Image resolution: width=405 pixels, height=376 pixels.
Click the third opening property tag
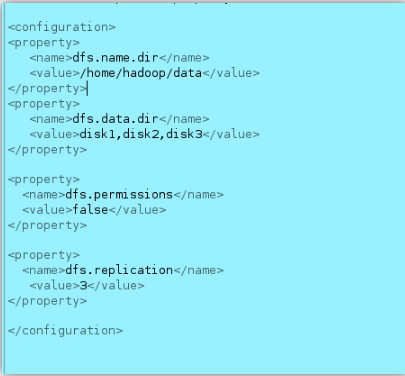[x=44, y=180]
